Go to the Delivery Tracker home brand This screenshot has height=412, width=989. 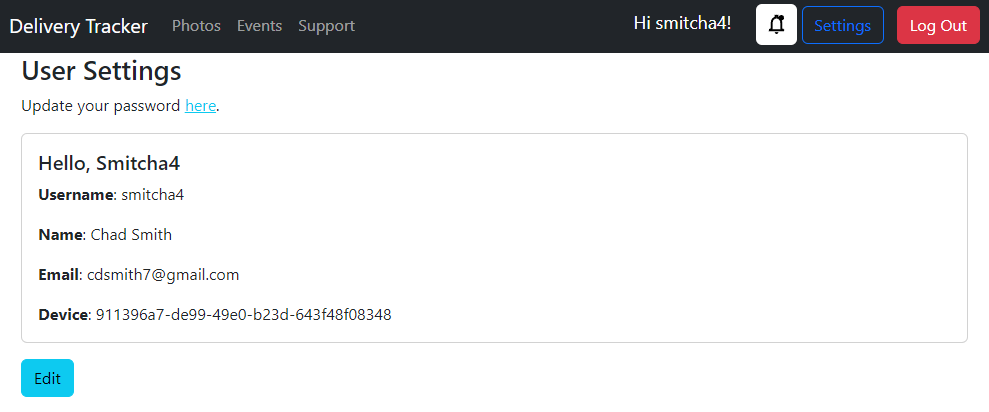[79, 26]
